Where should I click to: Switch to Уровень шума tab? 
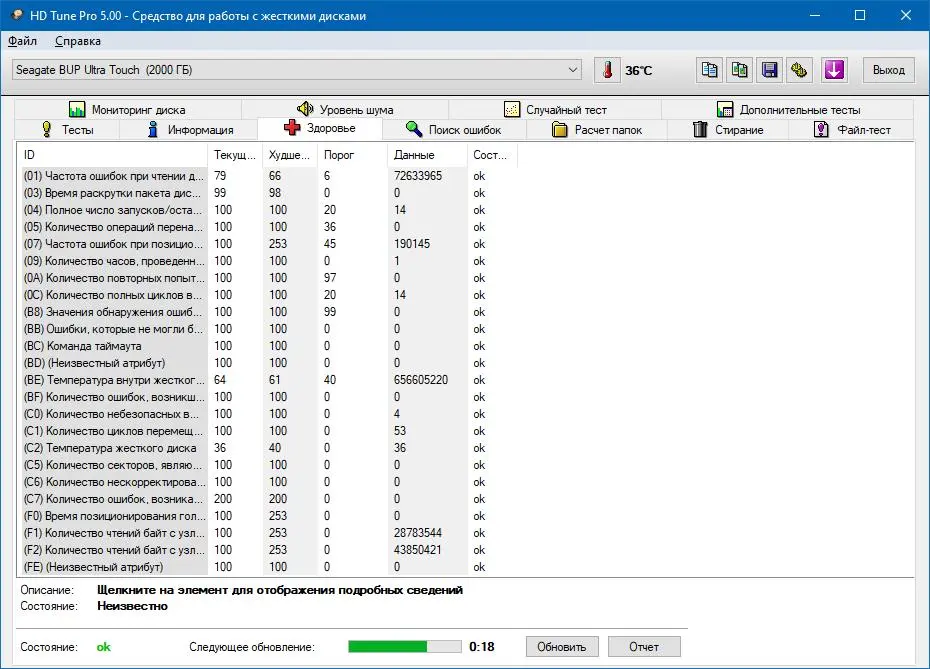coord(345,110)
